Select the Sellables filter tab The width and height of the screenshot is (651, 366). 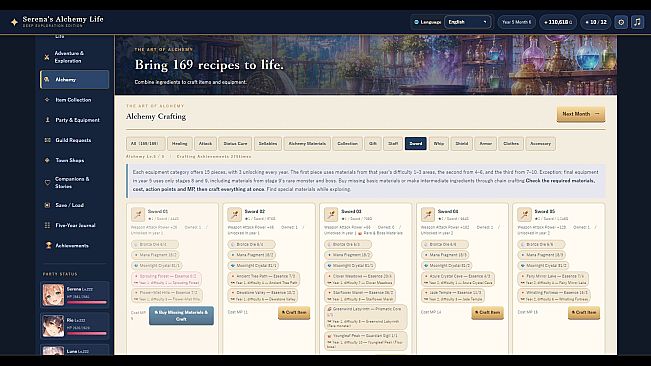pos(268,144)
